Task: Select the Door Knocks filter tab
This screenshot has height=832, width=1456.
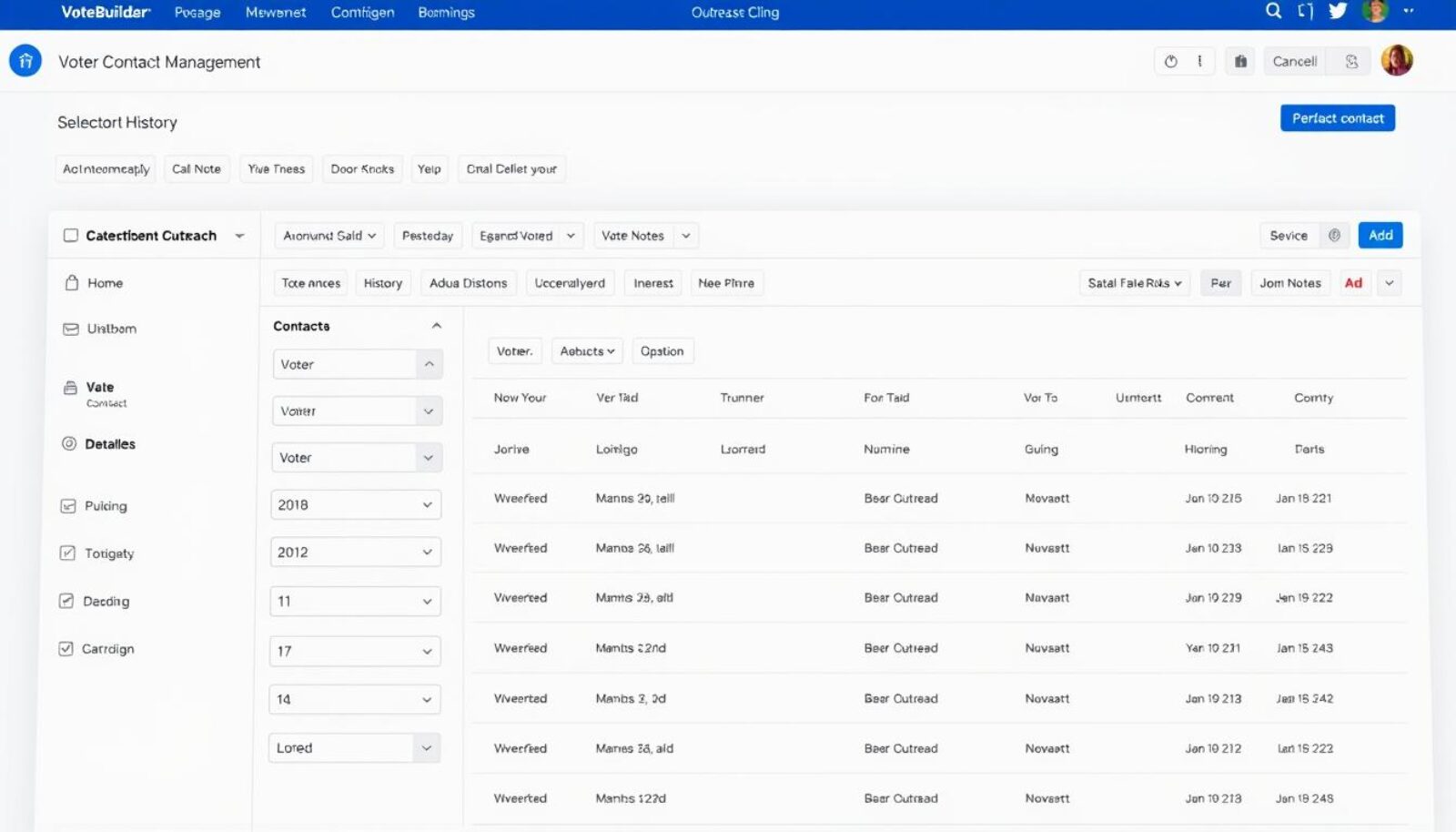Action: pyautogui.click(x=361, y=168)
